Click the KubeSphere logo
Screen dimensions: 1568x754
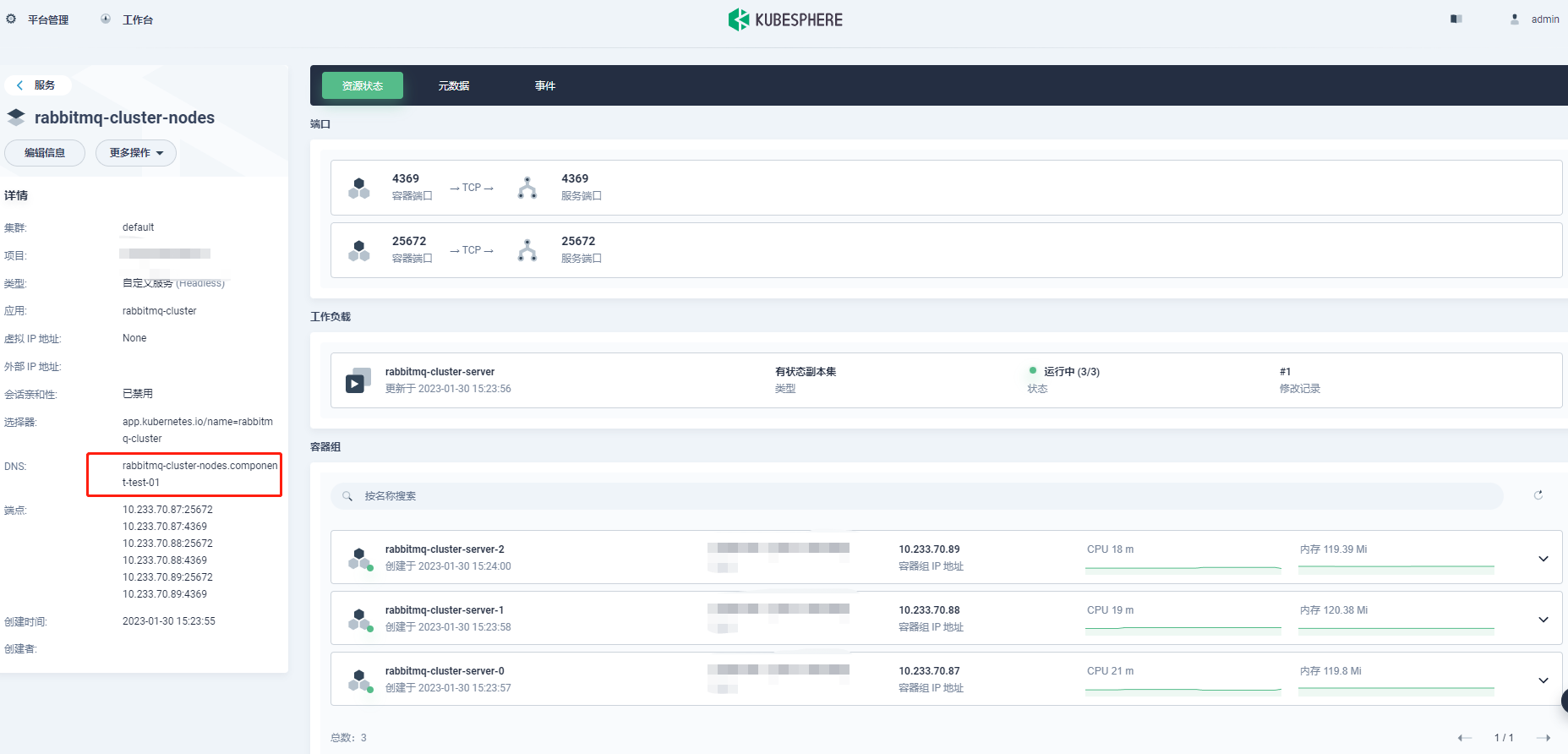(x=785, y=19)
